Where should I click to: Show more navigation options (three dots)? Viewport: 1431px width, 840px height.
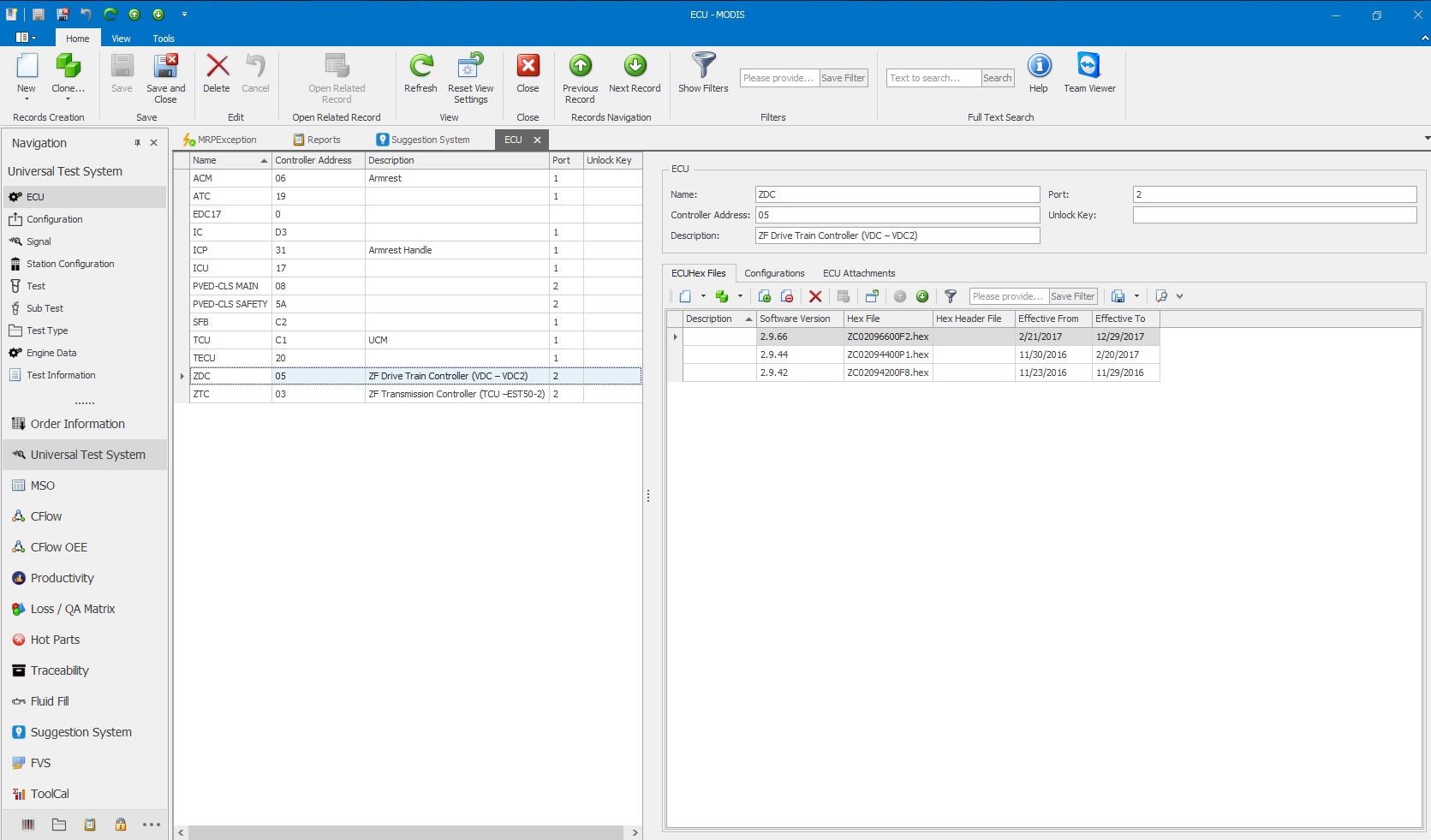click(152, 825)
